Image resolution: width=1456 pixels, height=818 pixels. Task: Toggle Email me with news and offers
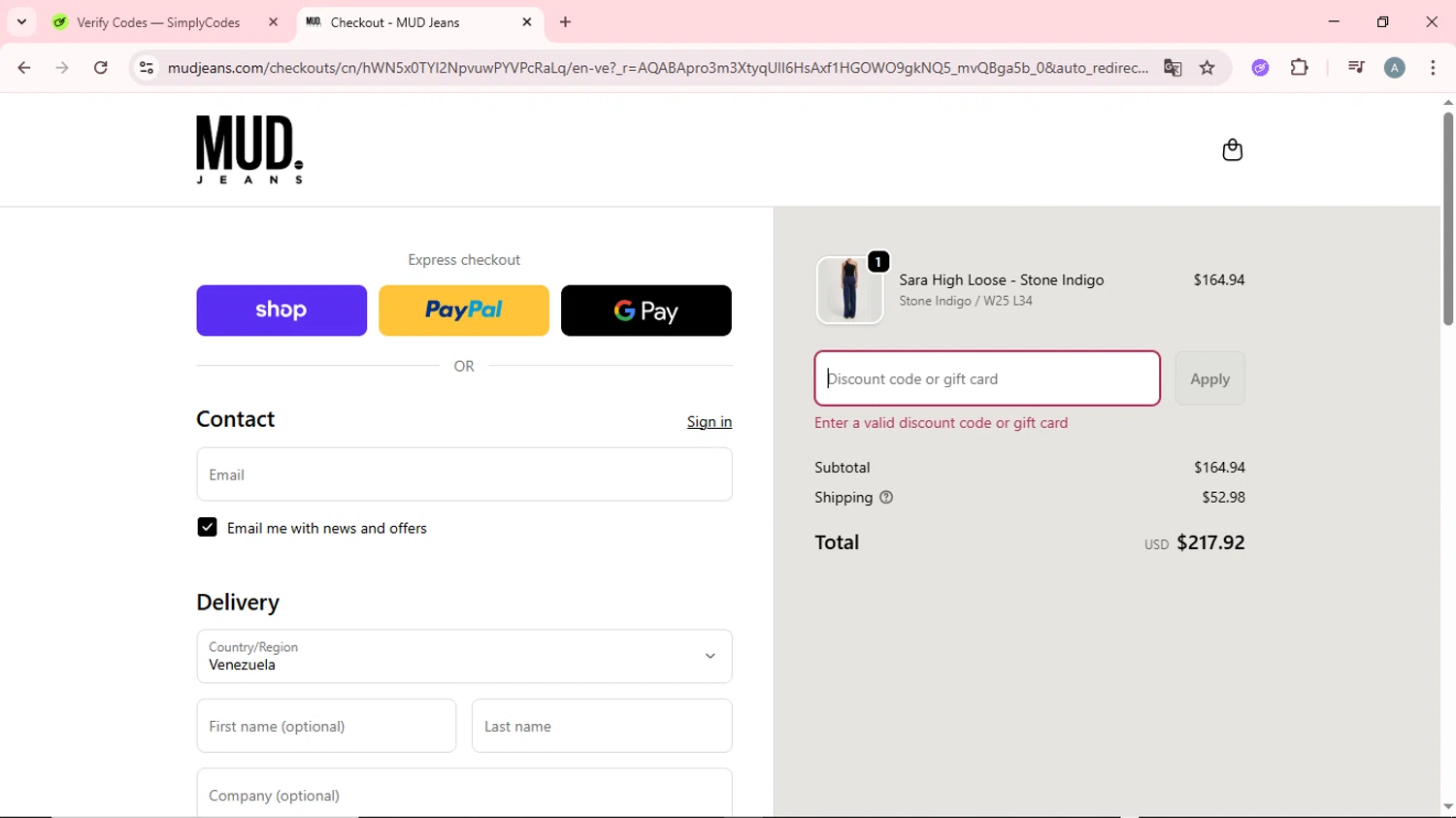pos(207,527)
